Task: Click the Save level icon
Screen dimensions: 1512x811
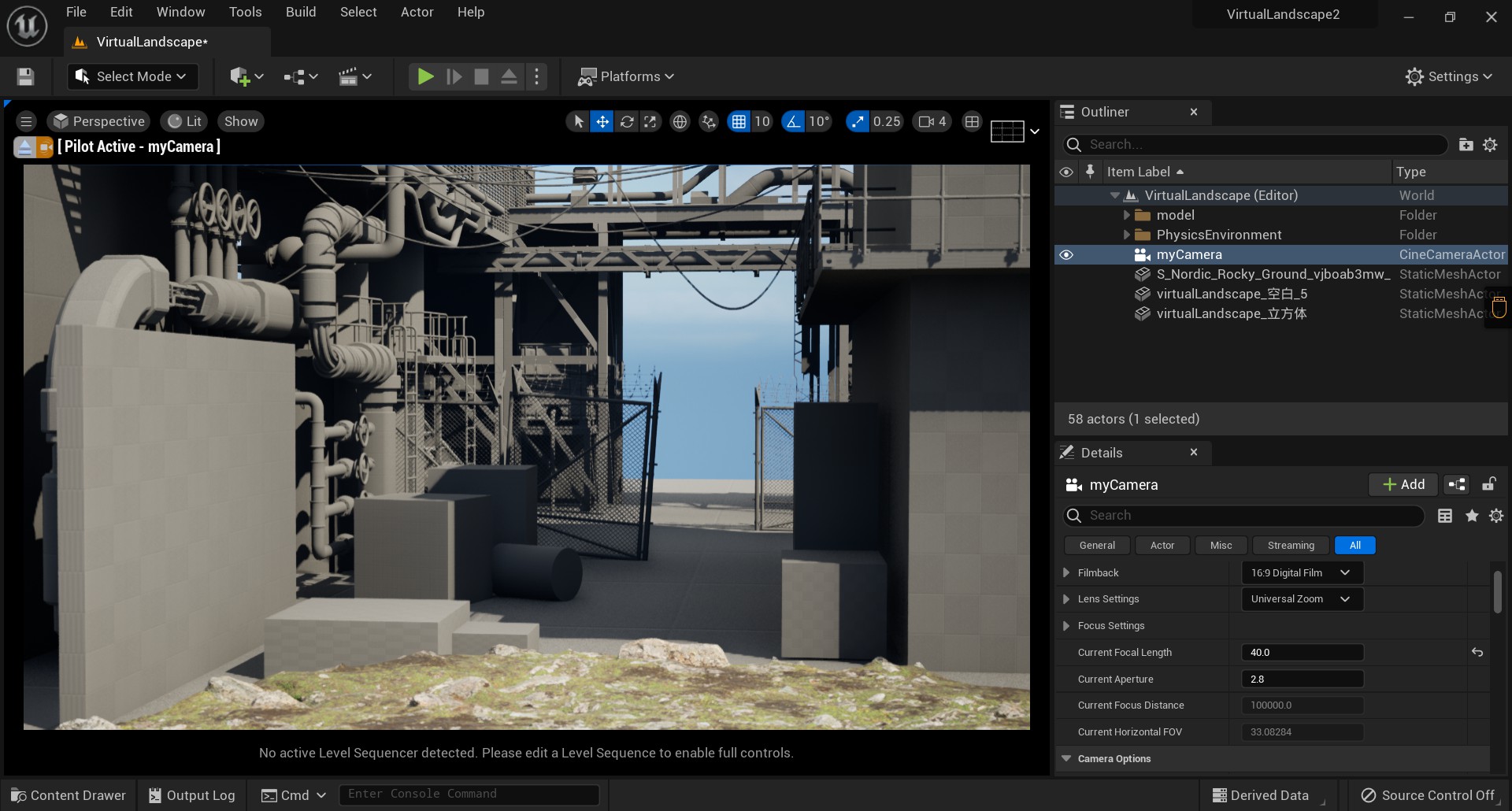Action: tap(25, 76)
